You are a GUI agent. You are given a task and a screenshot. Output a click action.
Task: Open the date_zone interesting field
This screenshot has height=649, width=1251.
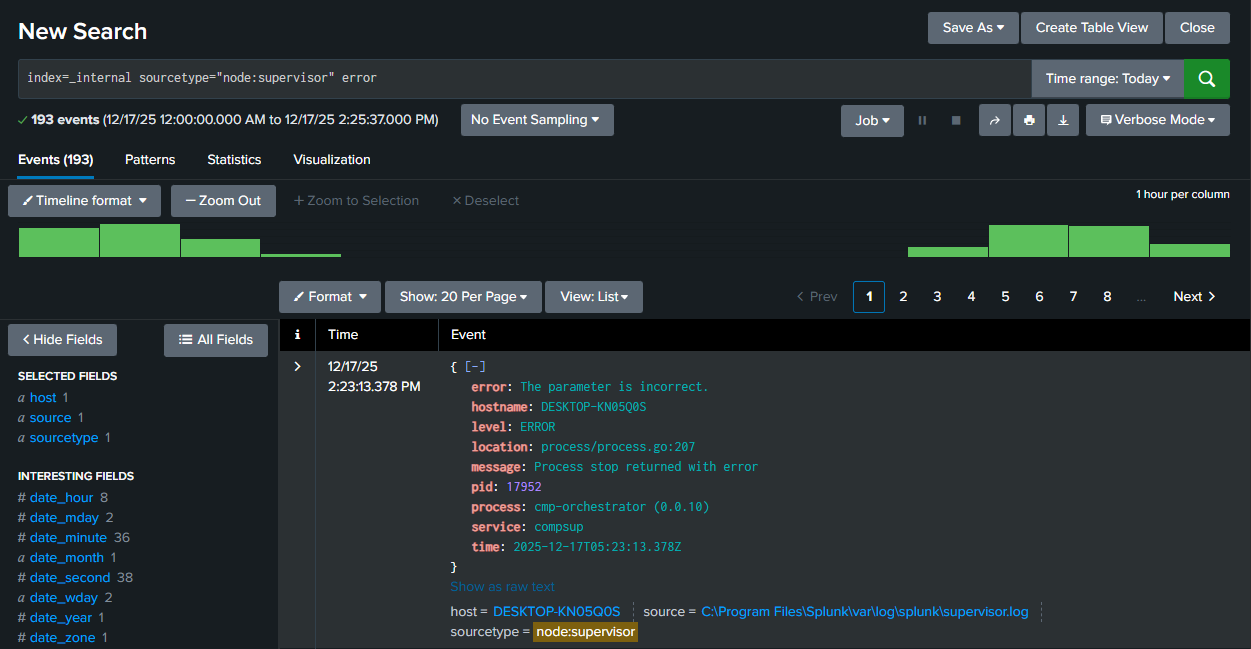tap(63, 638)
